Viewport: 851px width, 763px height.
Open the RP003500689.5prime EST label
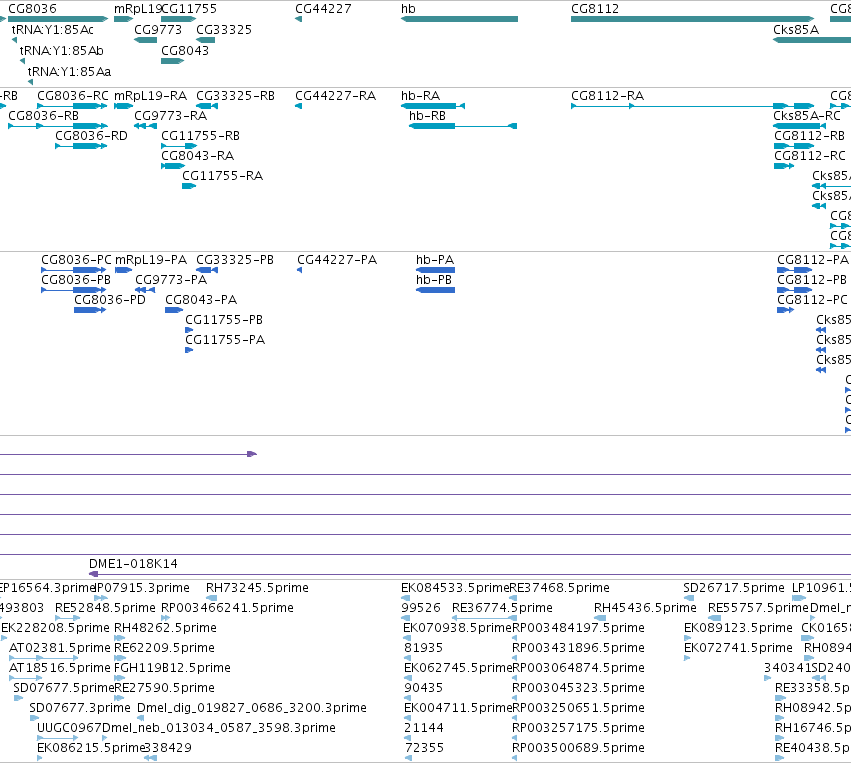[579, 749]
